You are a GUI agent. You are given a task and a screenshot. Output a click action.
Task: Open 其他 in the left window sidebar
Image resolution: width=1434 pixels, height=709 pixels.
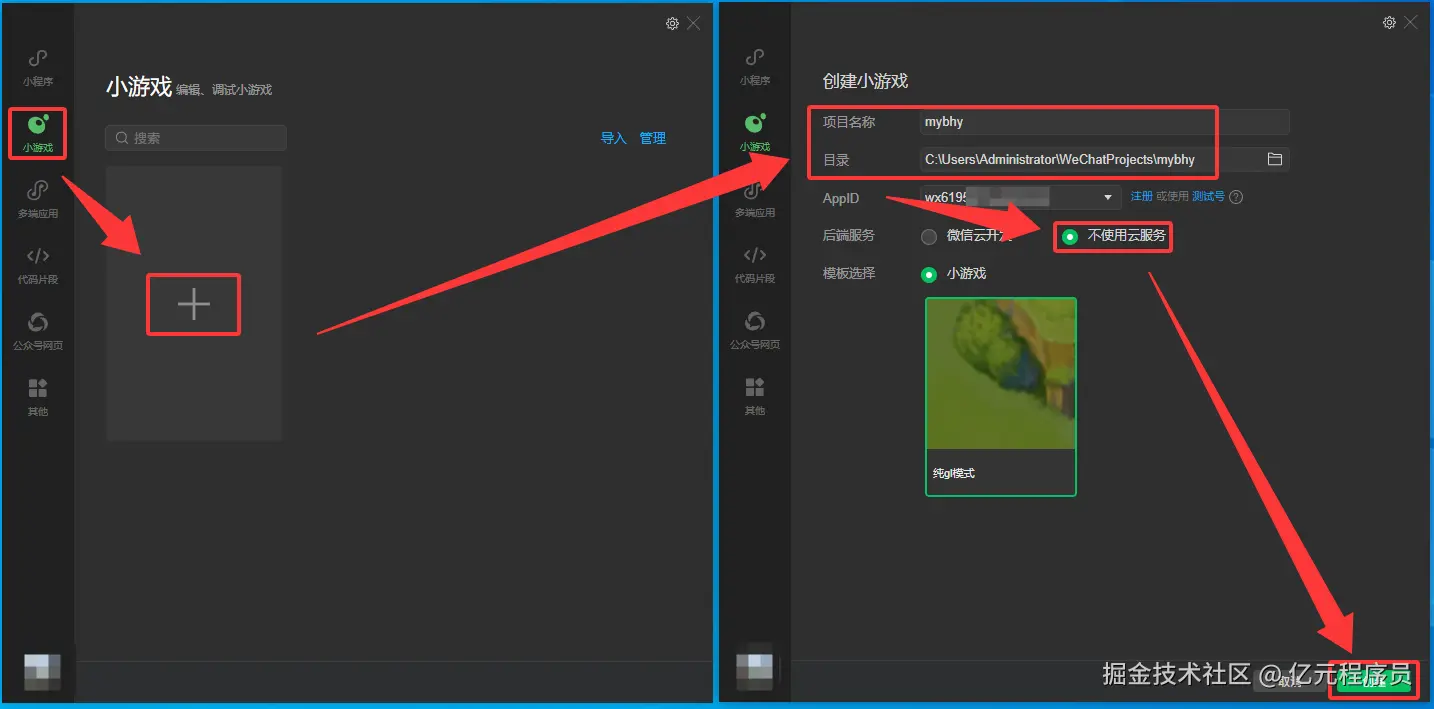click(38, 397)
